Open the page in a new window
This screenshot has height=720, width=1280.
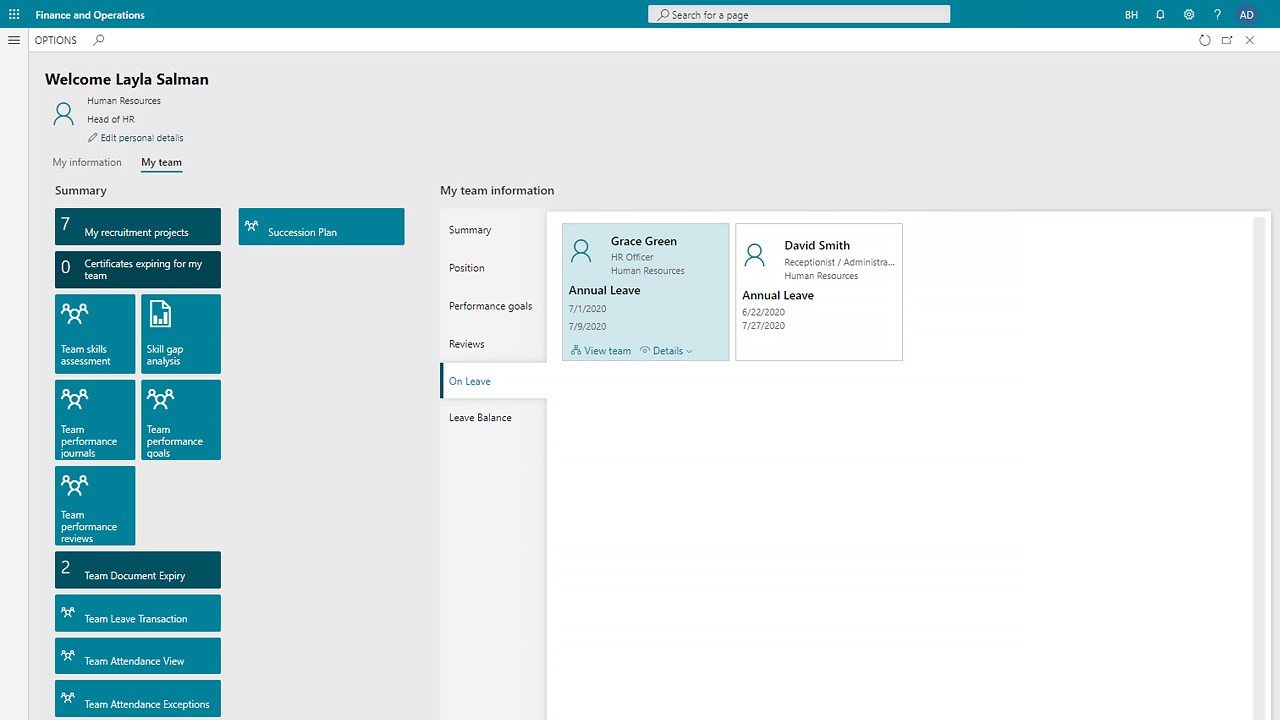[x=1227, y=40]
